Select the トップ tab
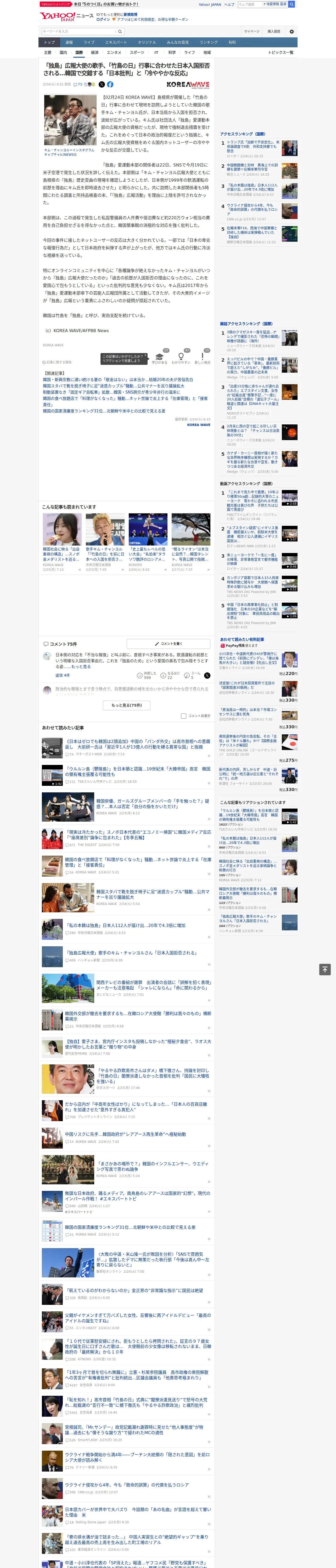Screen dimensions: 336x1568 49,42
